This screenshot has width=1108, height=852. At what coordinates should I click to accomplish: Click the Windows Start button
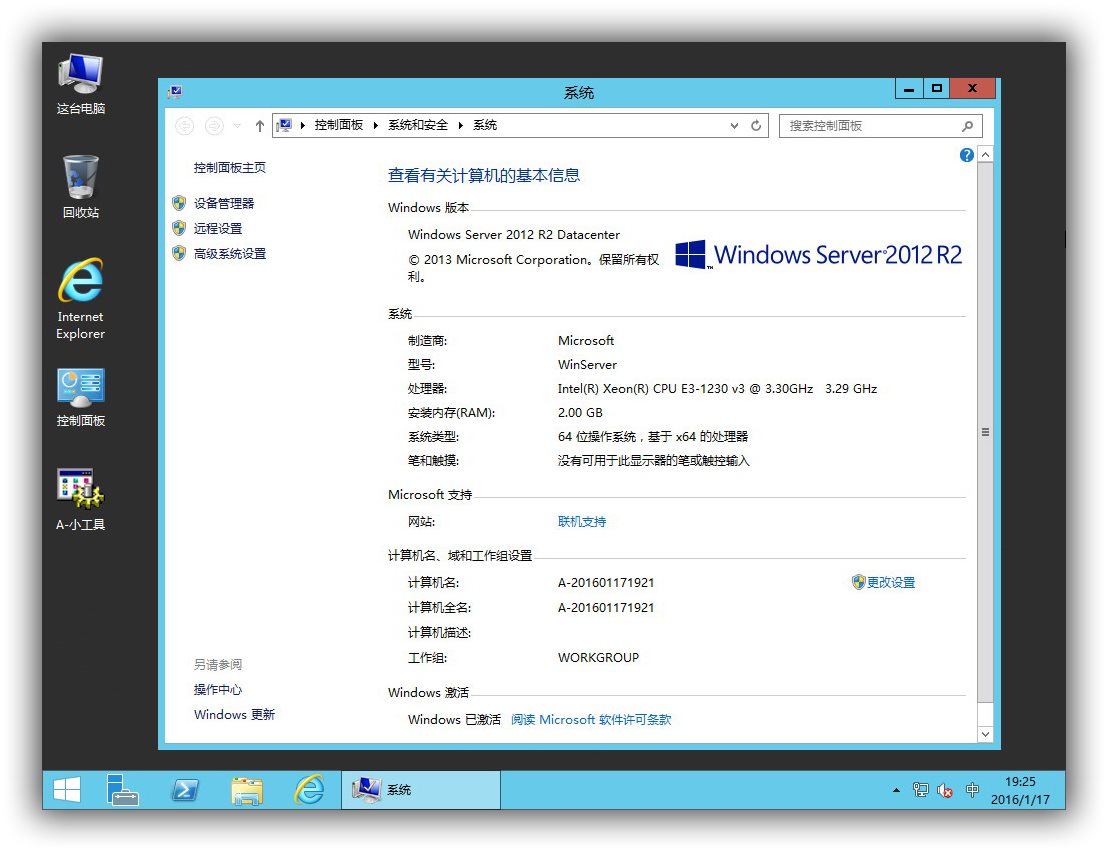pos(67,790)
